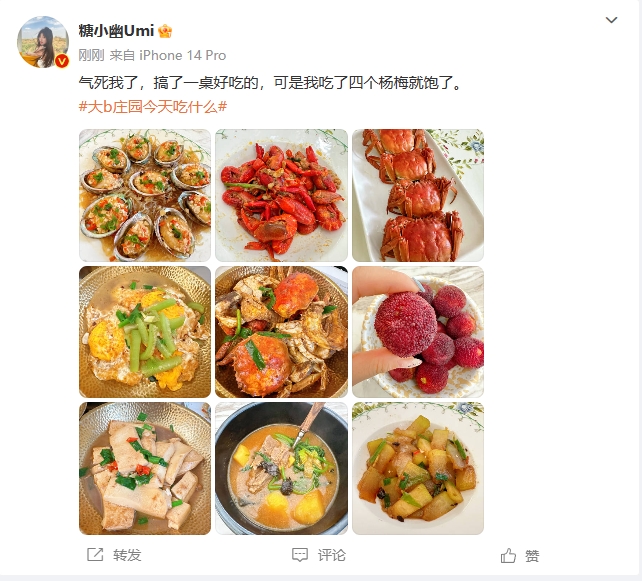Viewport: 642px width, 581px height.
Task: Open the soup in black pot photo
Action: pyautogui.click(x=281, y=468)
